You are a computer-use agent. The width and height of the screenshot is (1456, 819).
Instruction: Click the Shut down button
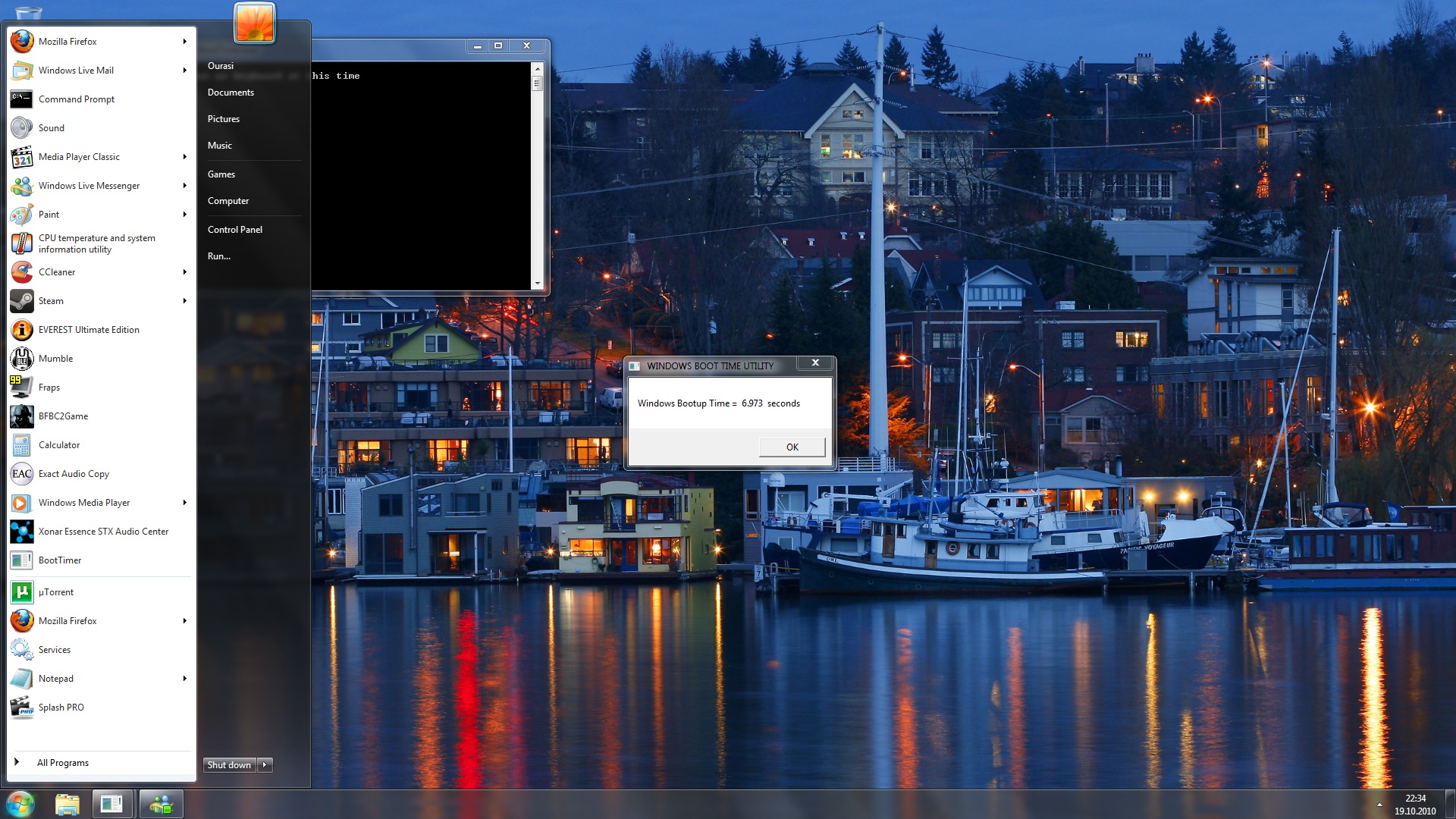[x=230, y=765]
